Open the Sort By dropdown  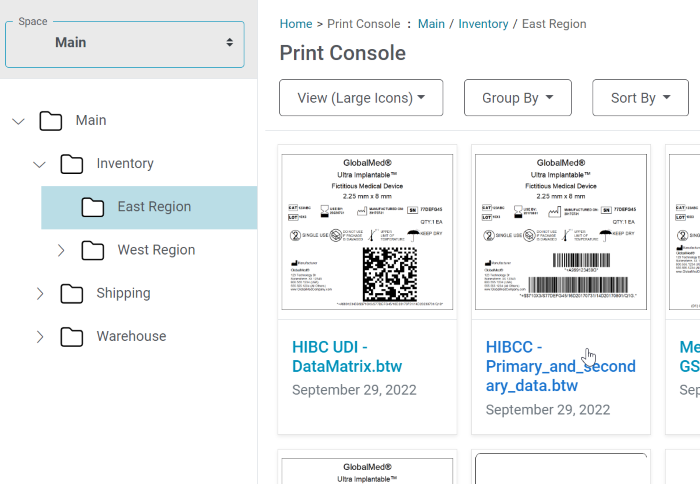point(640,97)
